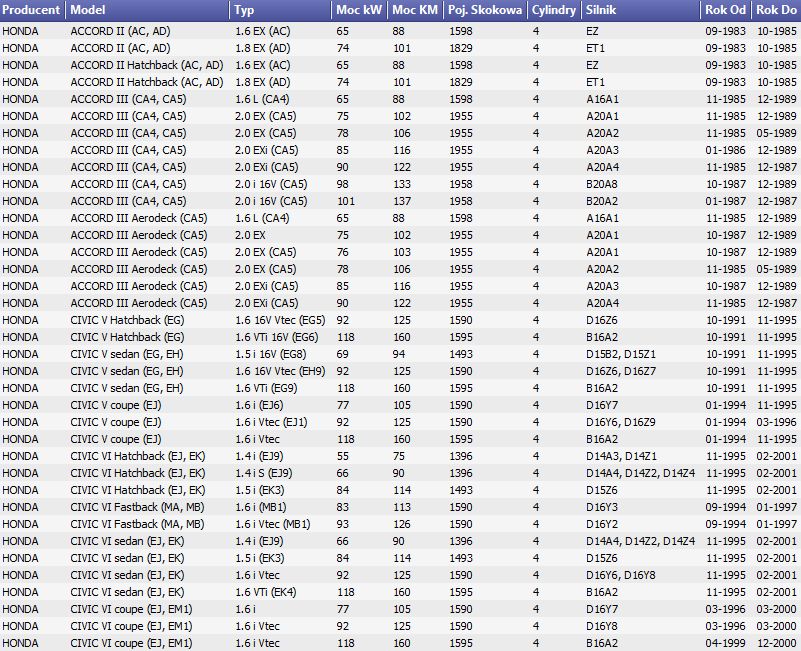Select the ACCORD II Hatchback 1.6 EX (AC) type cell
801x651 pixels.
263,65
